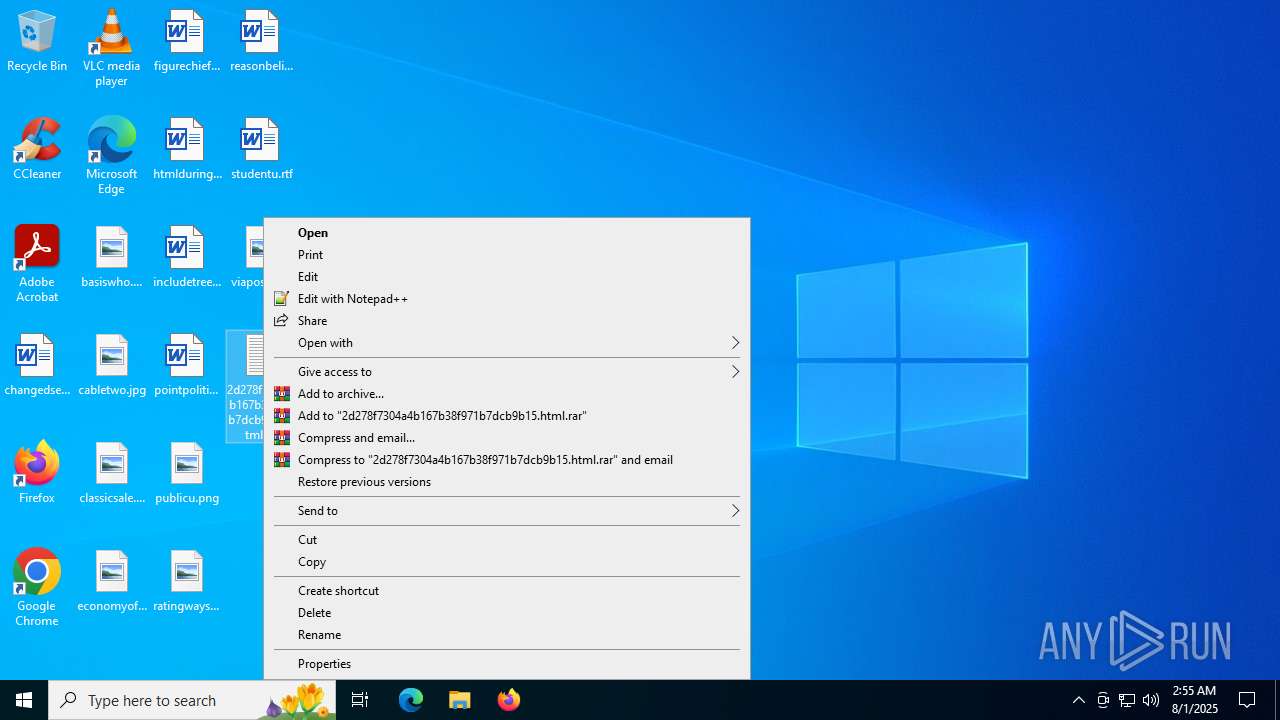Select the pointpoliti Word document icon
Screen dimensions: 1280x720
(x=186, y=366)
